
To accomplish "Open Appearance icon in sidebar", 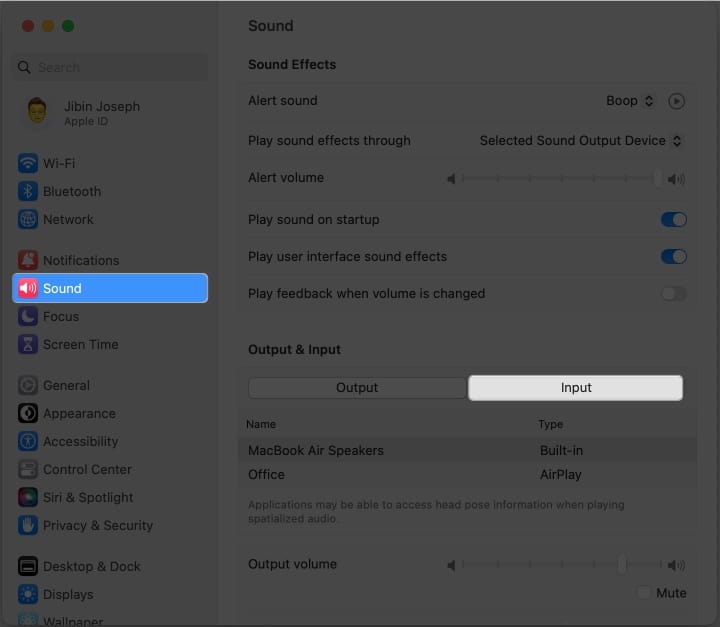I will (28, 413).
